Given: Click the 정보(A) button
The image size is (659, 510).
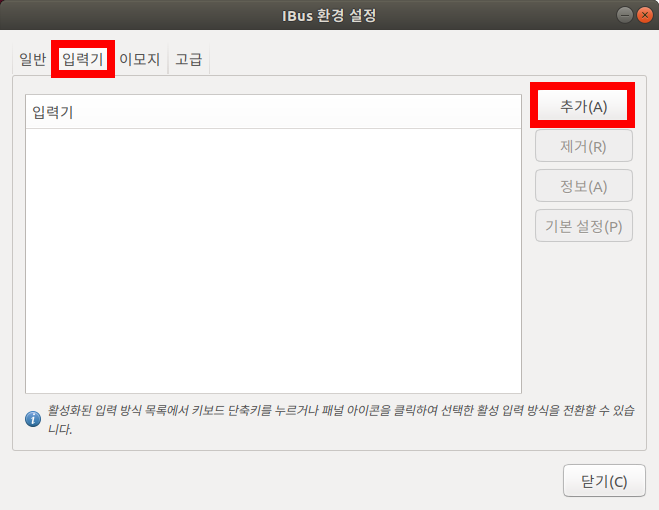Looking at the screenshot, I should click(x=583, y=186).
